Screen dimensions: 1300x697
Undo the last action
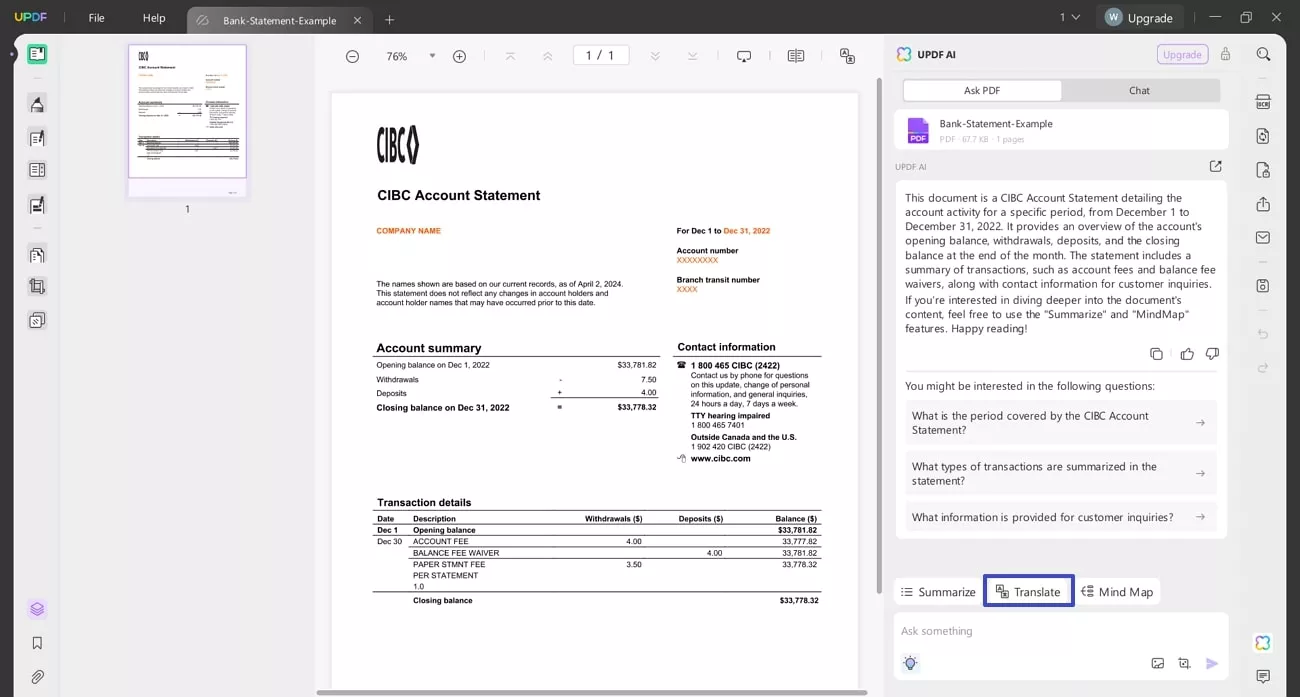click(1263, 334)
